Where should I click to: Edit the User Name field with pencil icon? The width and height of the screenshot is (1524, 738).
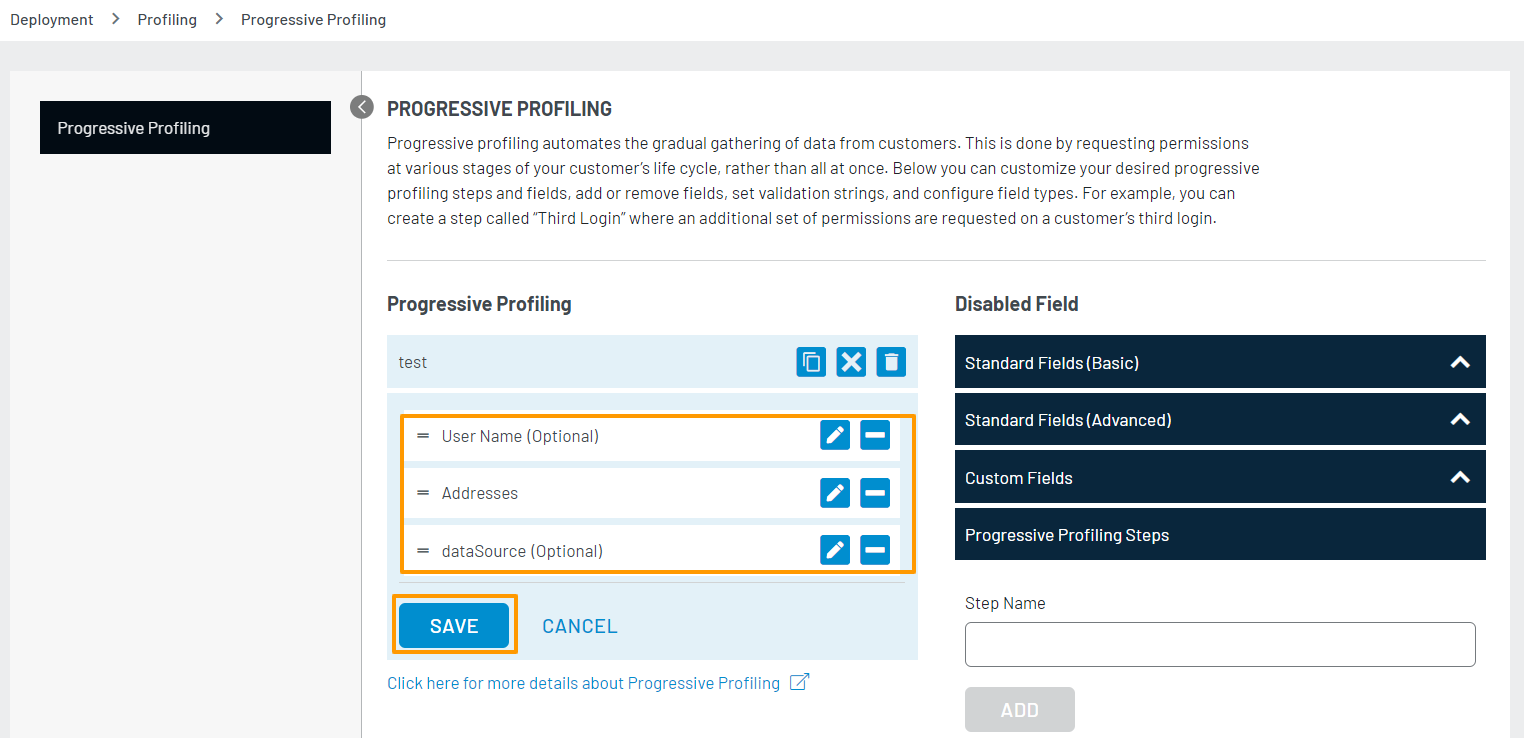[x=835, y=436]
